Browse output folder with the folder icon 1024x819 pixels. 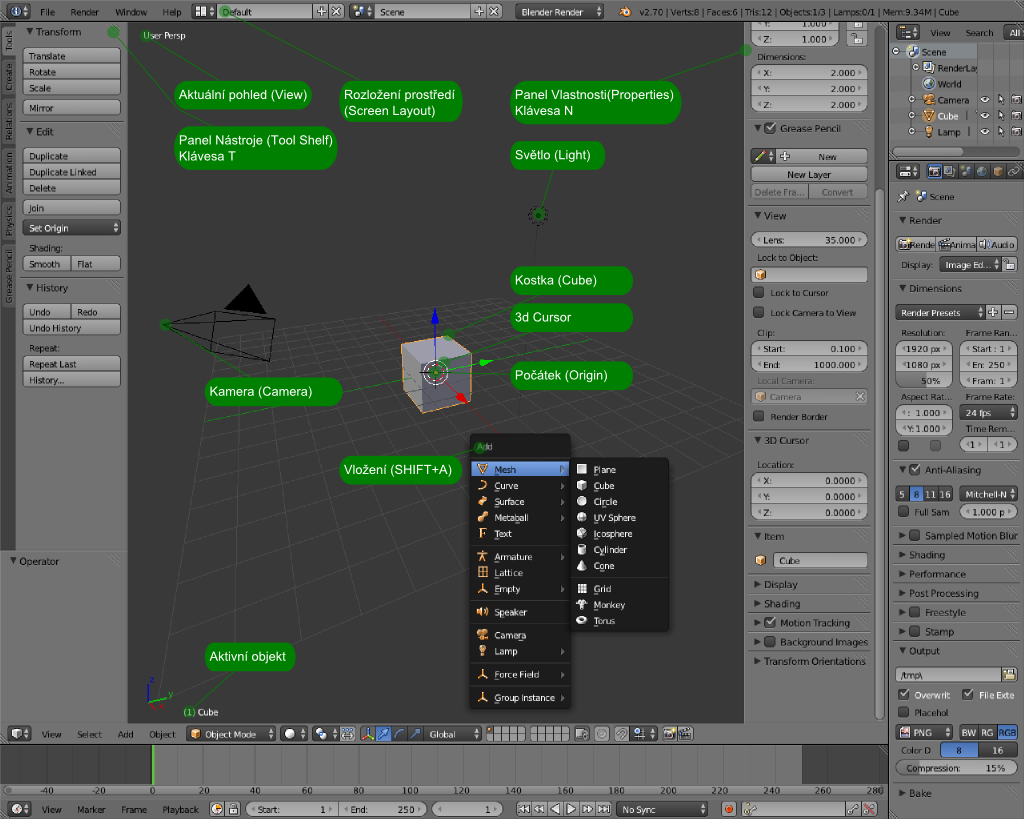pyautogui.click(x=1009, y=675)
